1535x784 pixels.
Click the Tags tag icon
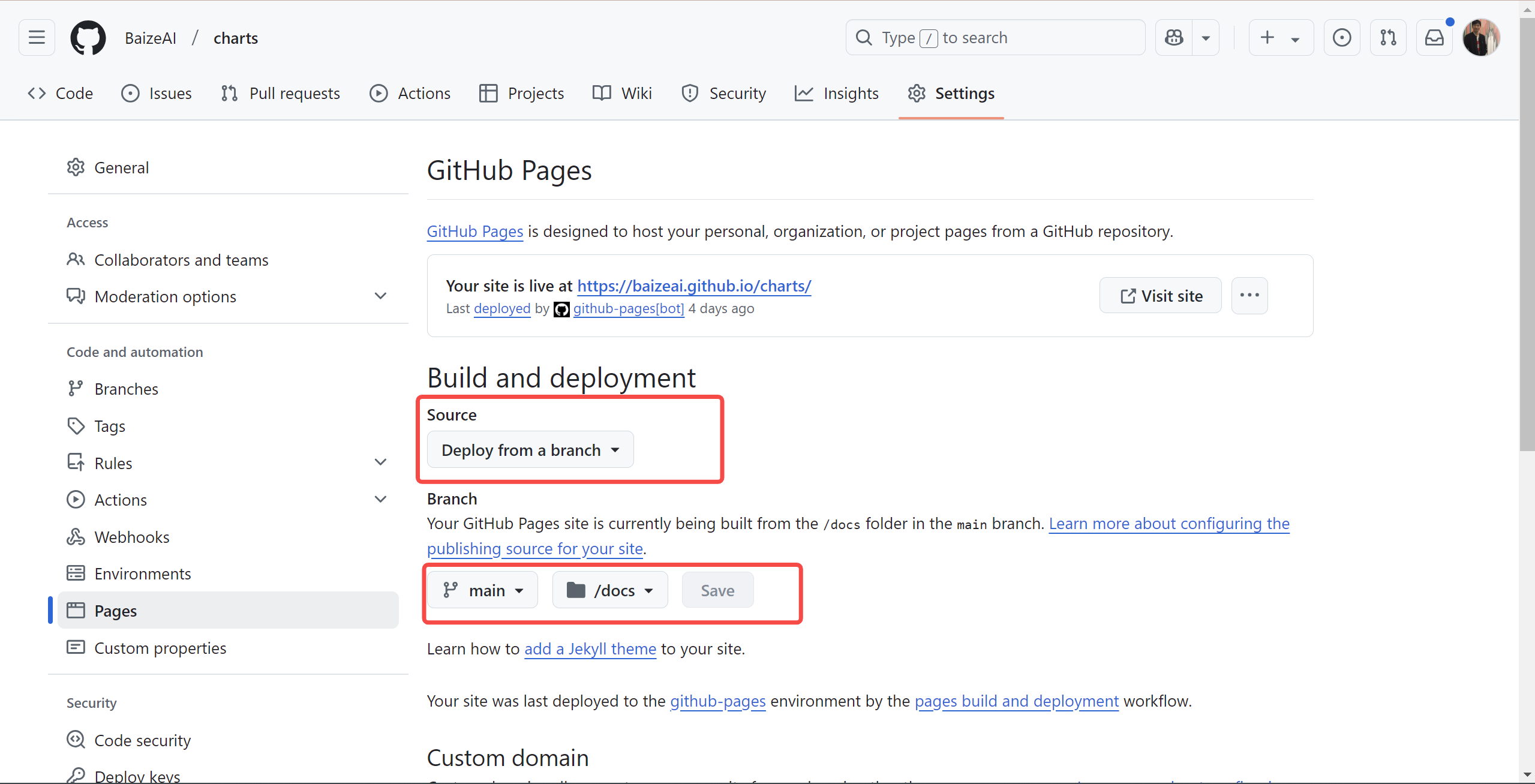tap(76, 426)
